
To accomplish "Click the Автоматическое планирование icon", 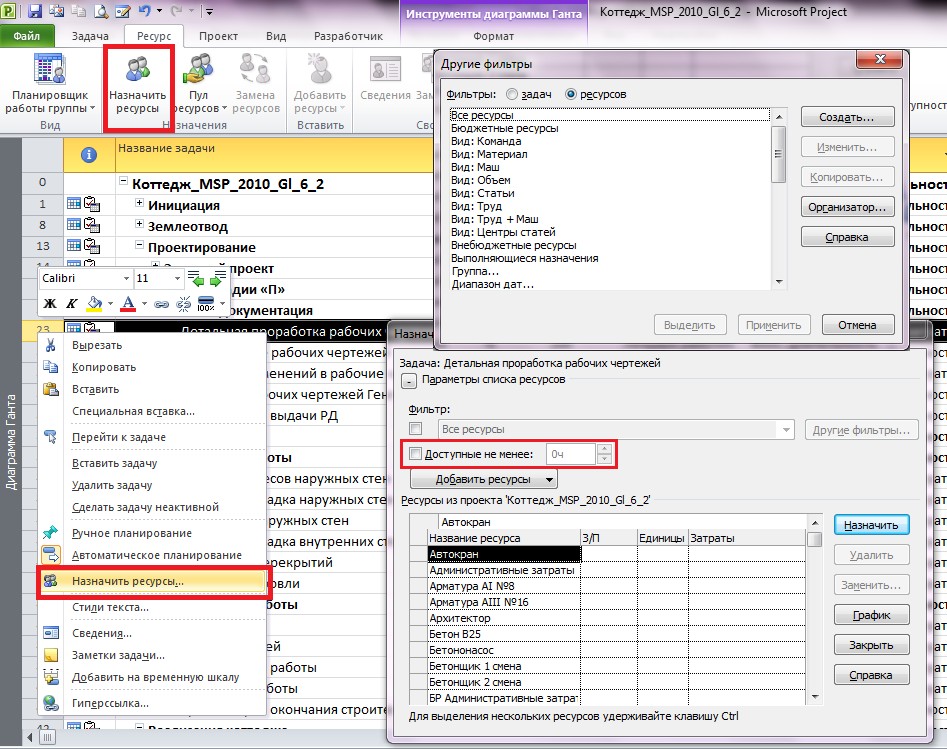I will [51, 554].
